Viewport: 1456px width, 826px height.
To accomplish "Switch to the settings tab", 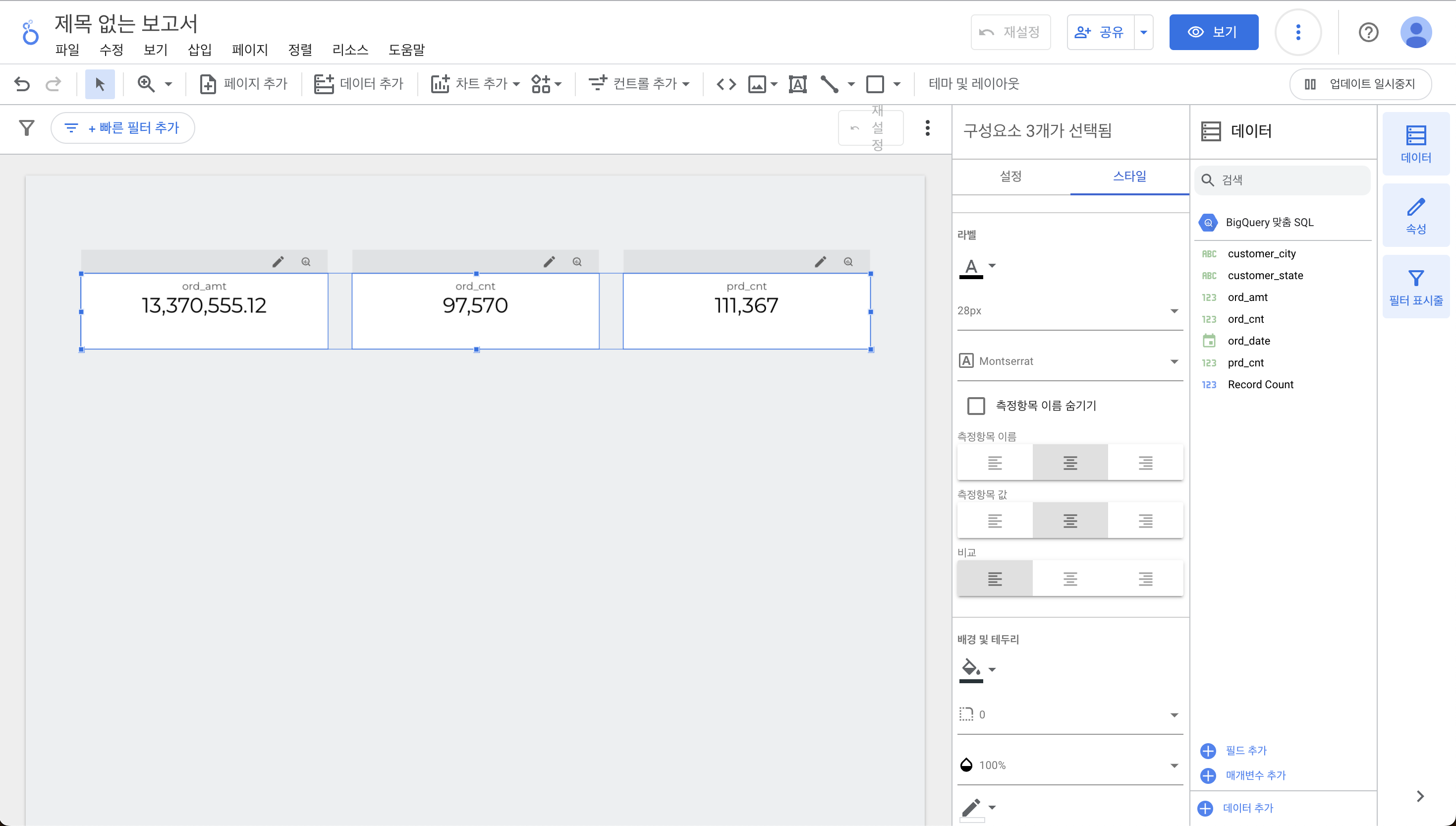I will pos(1010,177).
